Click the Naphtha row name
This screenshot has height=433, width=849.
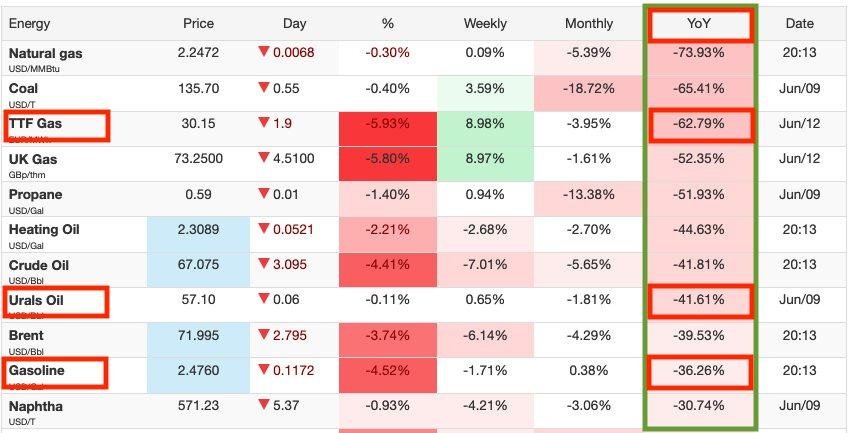tap(36, 406)
